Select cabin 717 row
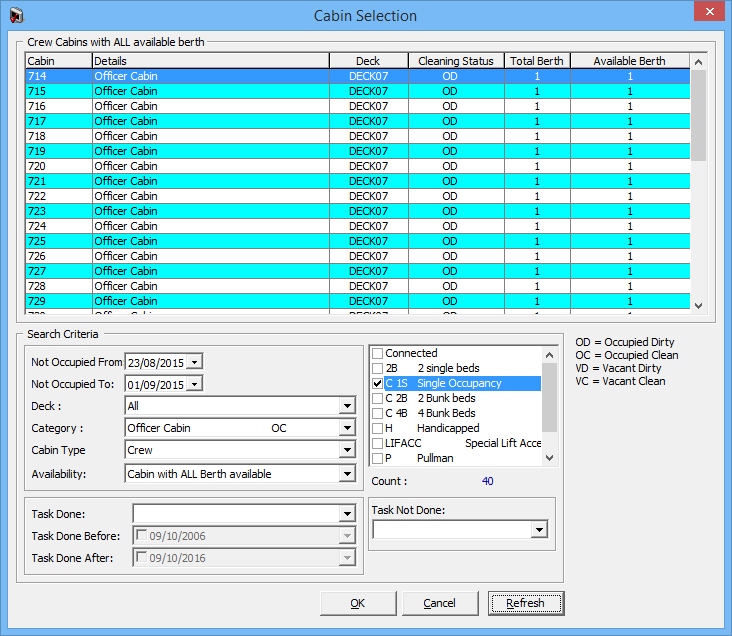The image size is (732, 636). pos(358,121)
